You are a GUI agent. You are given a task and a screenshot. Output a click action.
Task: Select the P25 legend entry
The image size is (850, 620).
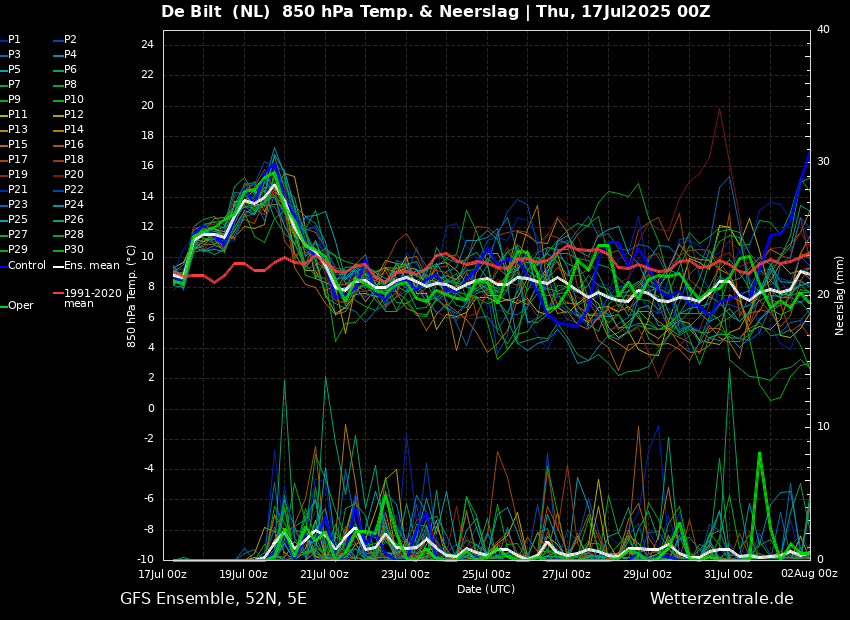[x=14, y=219]
